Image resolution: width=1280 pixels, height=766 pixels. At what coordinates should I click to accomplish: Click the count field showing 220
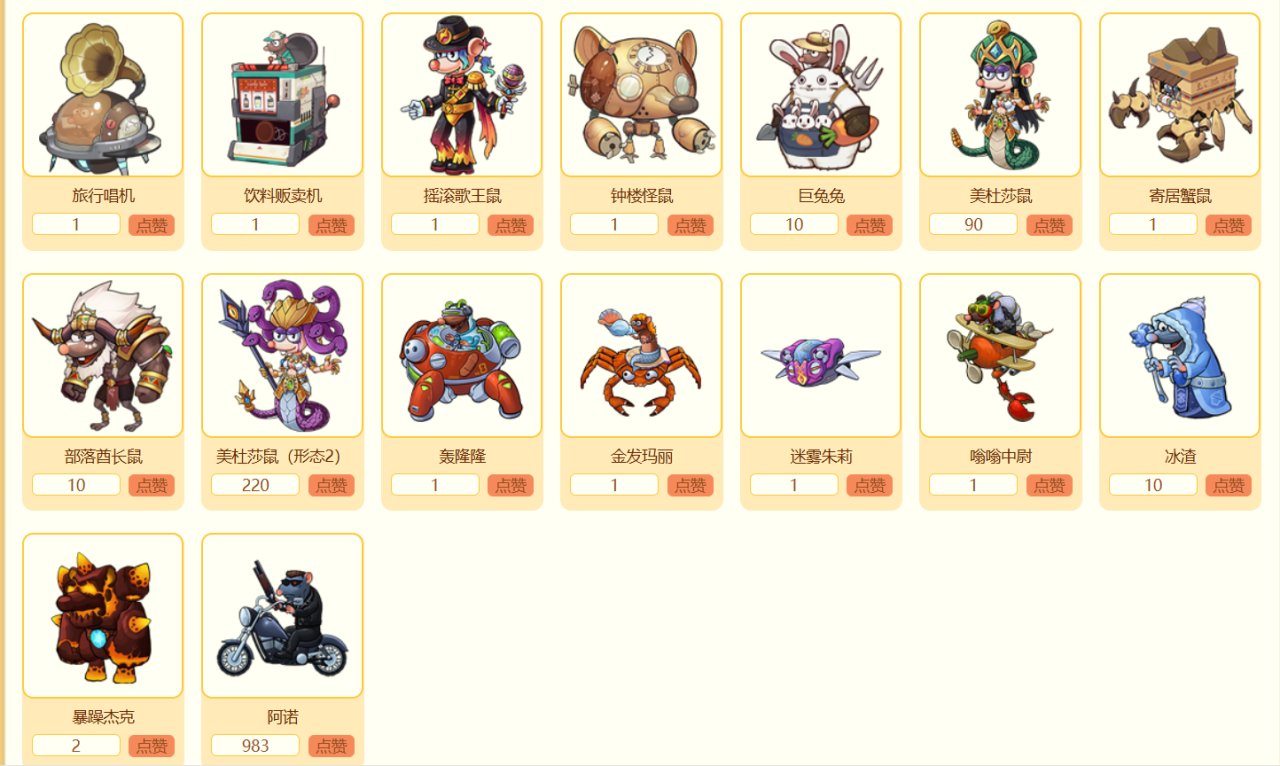click(x=255, y=485)
